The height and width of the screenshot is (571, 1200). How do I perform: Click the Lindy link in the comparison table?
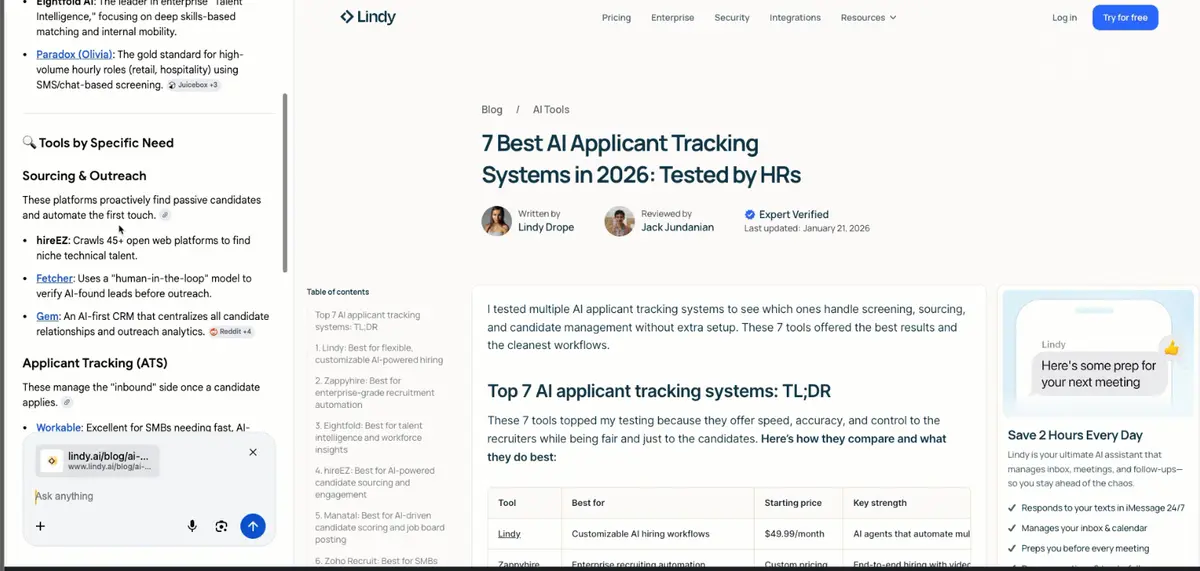tap(509, 534)
